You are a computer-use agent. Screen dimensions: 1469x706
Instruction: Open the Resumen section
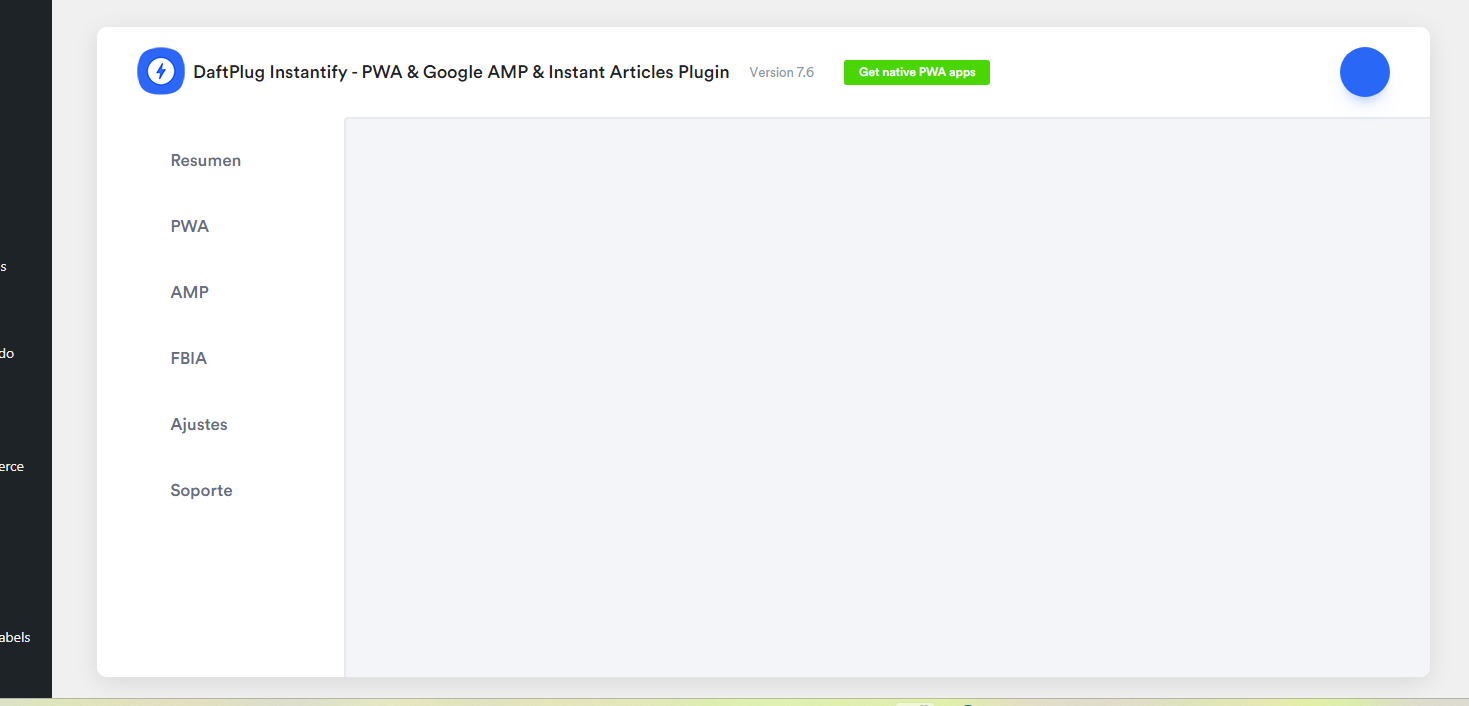[x=206, y=160]
